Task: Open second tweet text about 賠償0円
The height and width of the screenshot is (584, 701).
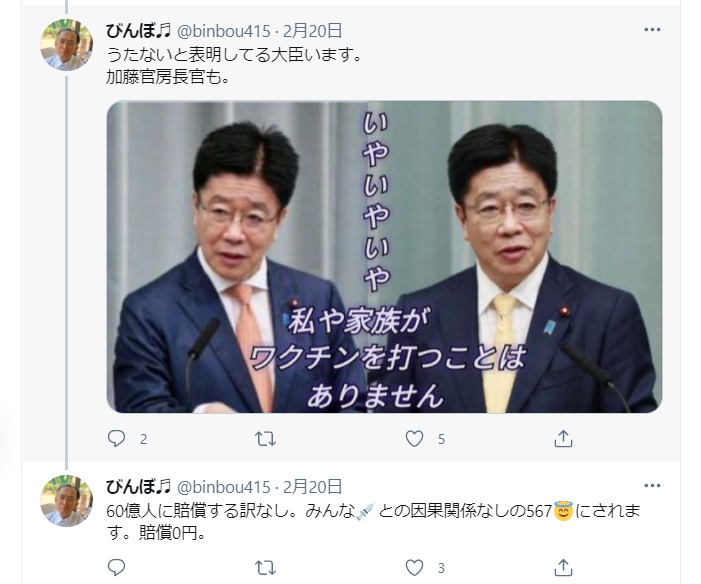Action: pos(373,522)
